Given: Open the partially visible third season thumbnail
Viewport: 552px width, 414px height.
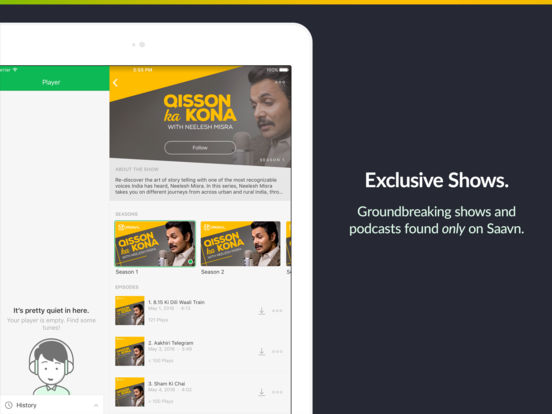Looking at the screenshot, I should pos(288,244).
